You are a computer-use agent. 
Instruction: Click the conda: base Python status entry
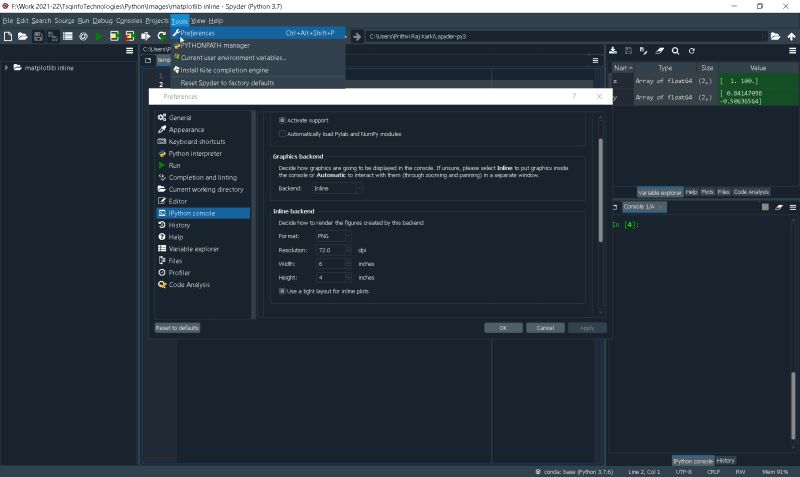pyautogui.click(x=574, y=471)
